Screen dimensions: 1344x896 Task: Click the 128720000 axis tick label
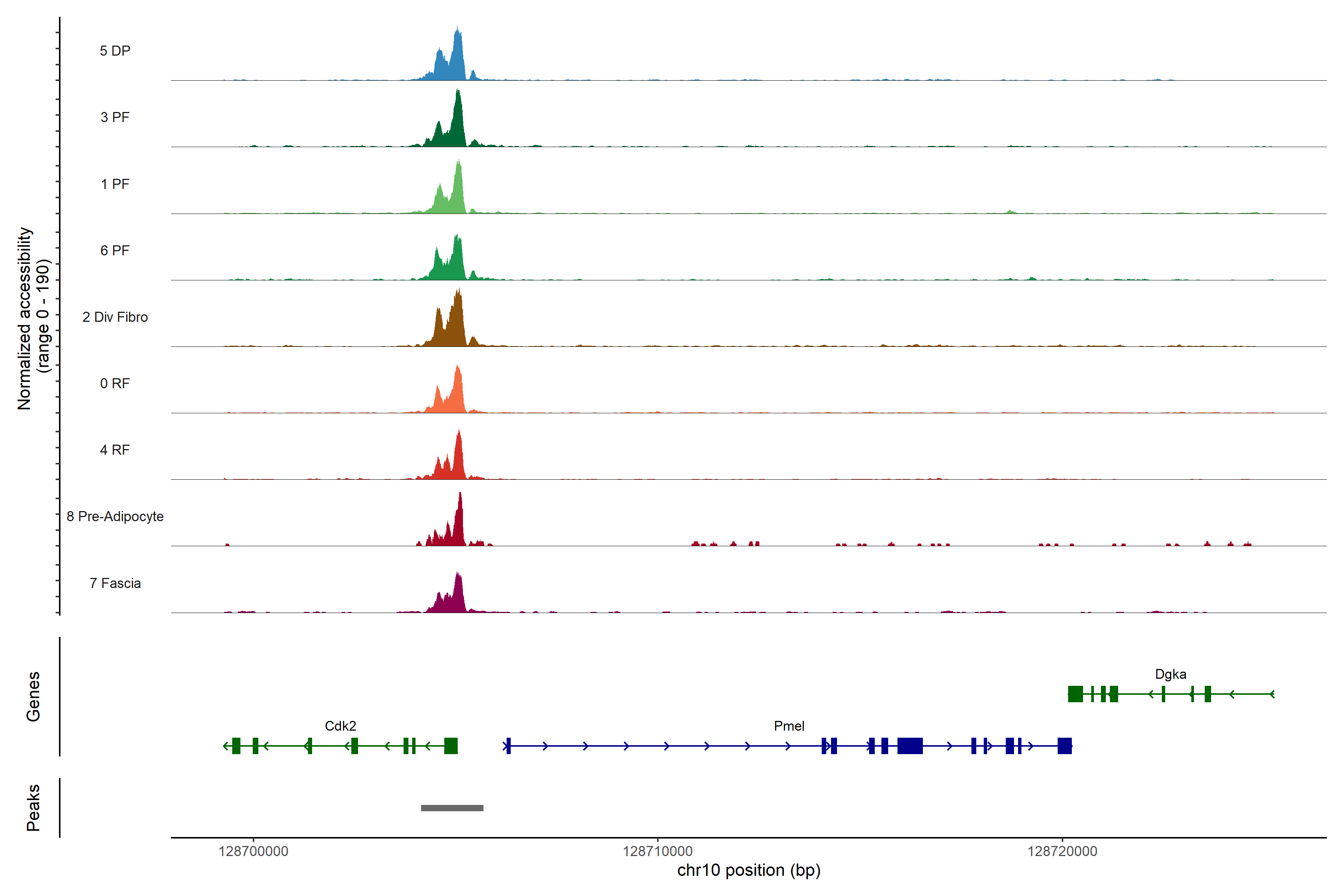[1062, 851]
